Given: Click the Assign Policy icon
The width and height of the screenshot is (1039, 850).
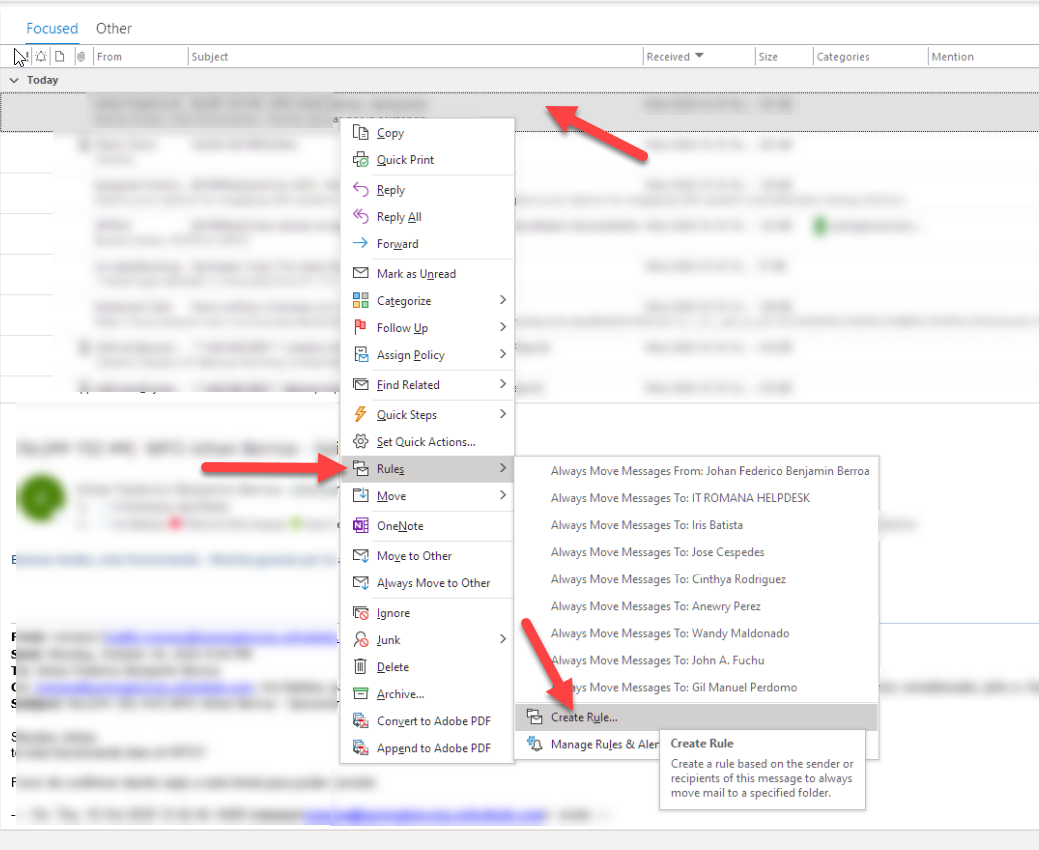Looking at the screenshot, I should [360, 354].
